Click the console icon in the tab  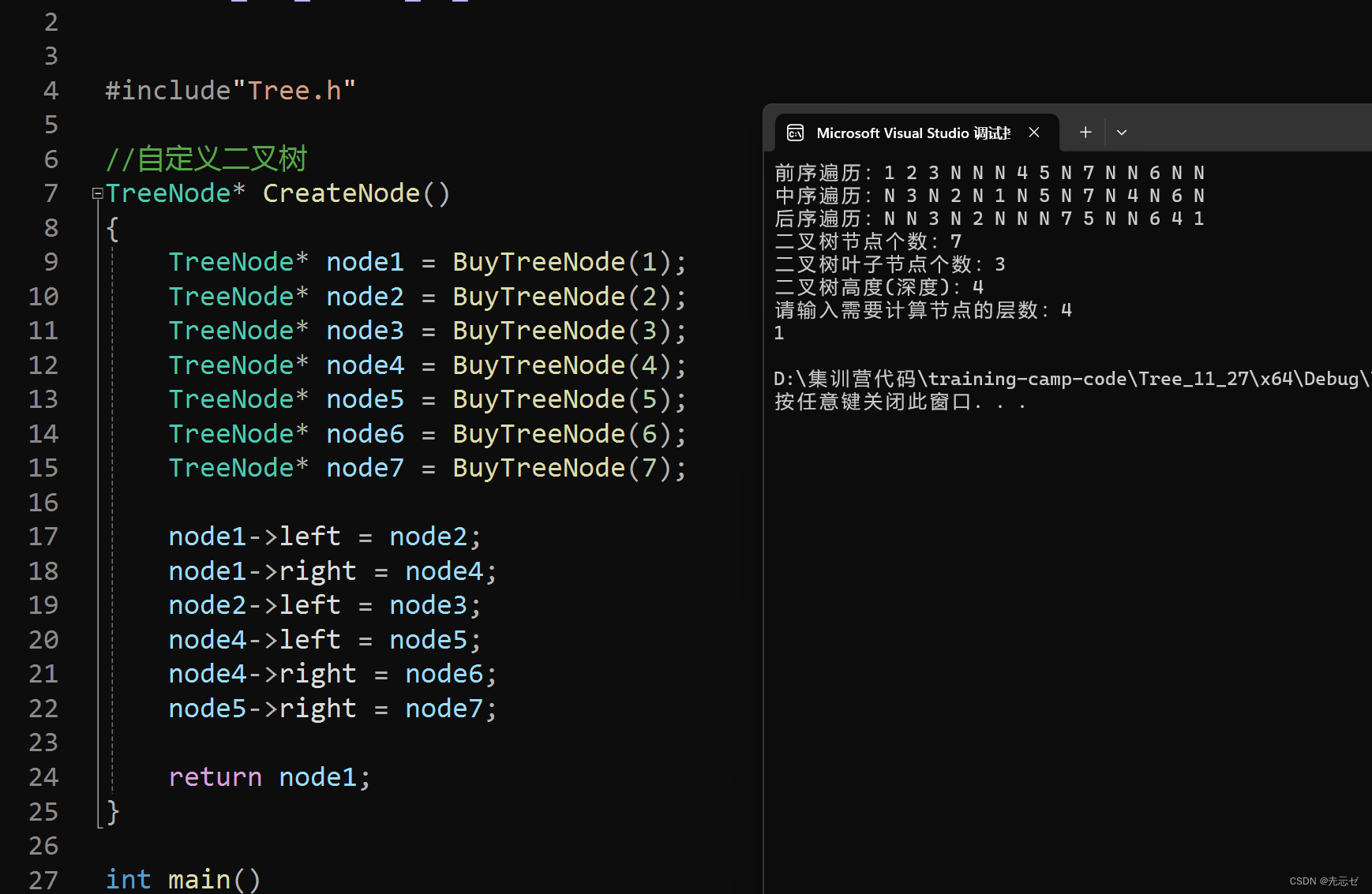click(x=795, y=133)
